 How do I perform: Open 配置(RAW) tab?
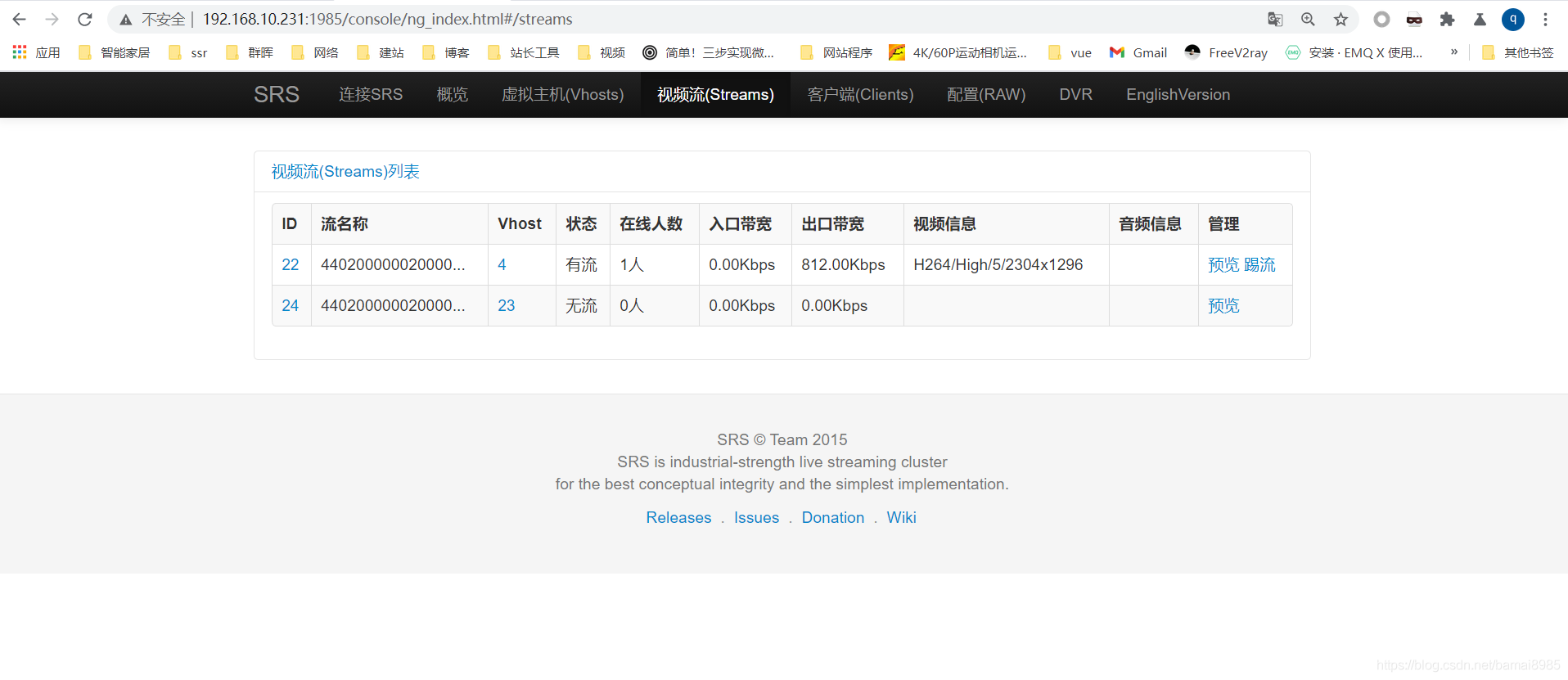987,94
